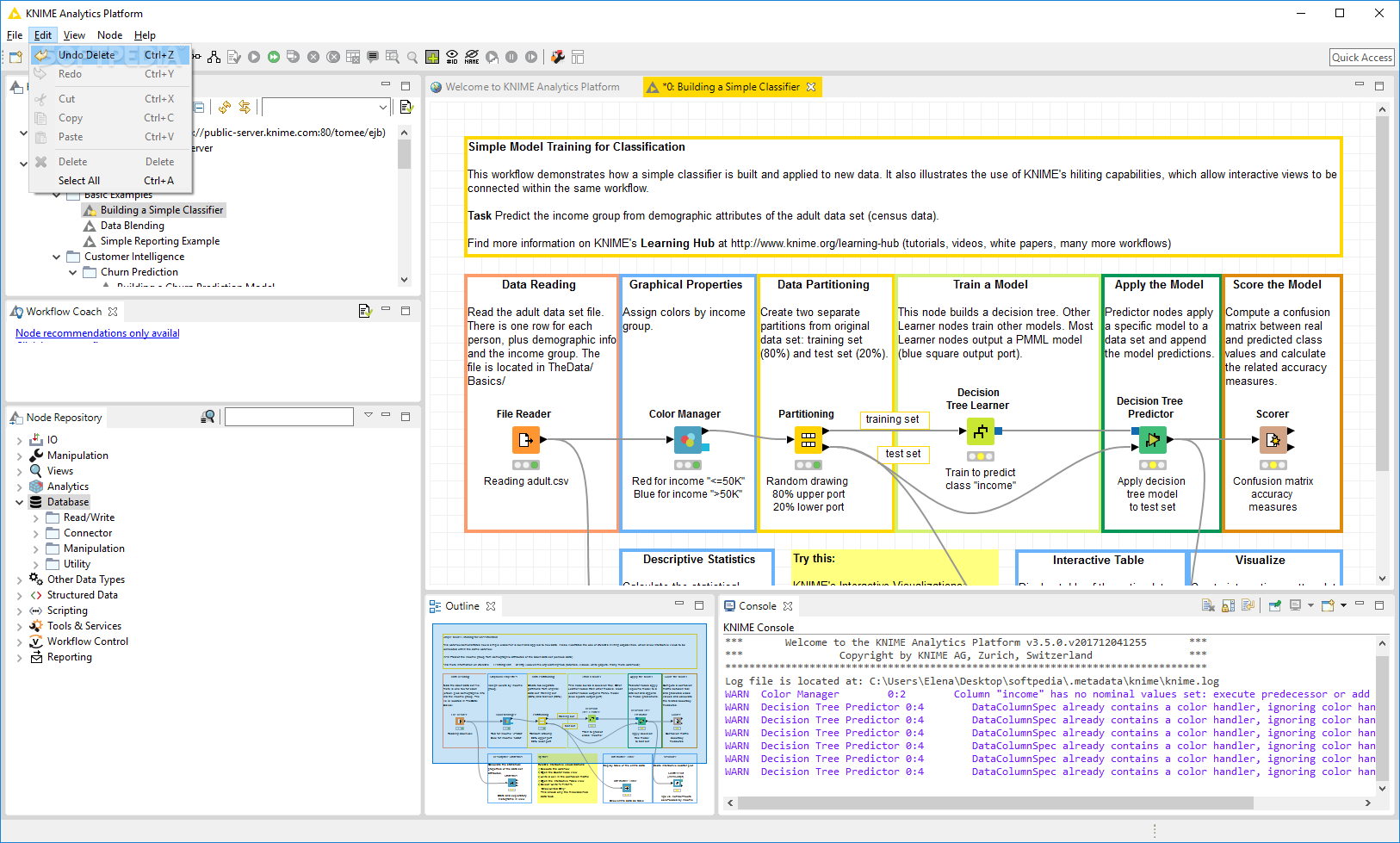Click the File Reader node icon
Viewport: 1400px width, 843px height.
tap(525, 440)
